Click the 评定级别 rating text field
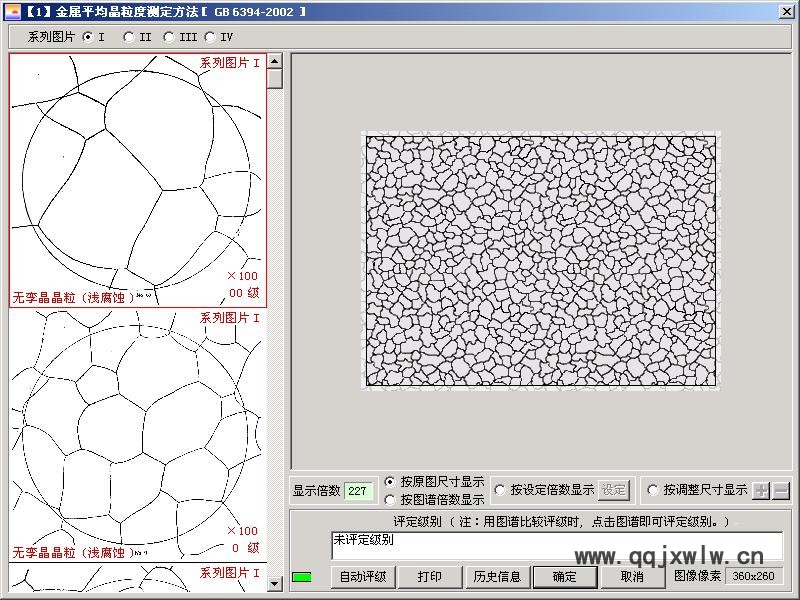The width and height of the screenshot is (800, 600). click(556, 546)
